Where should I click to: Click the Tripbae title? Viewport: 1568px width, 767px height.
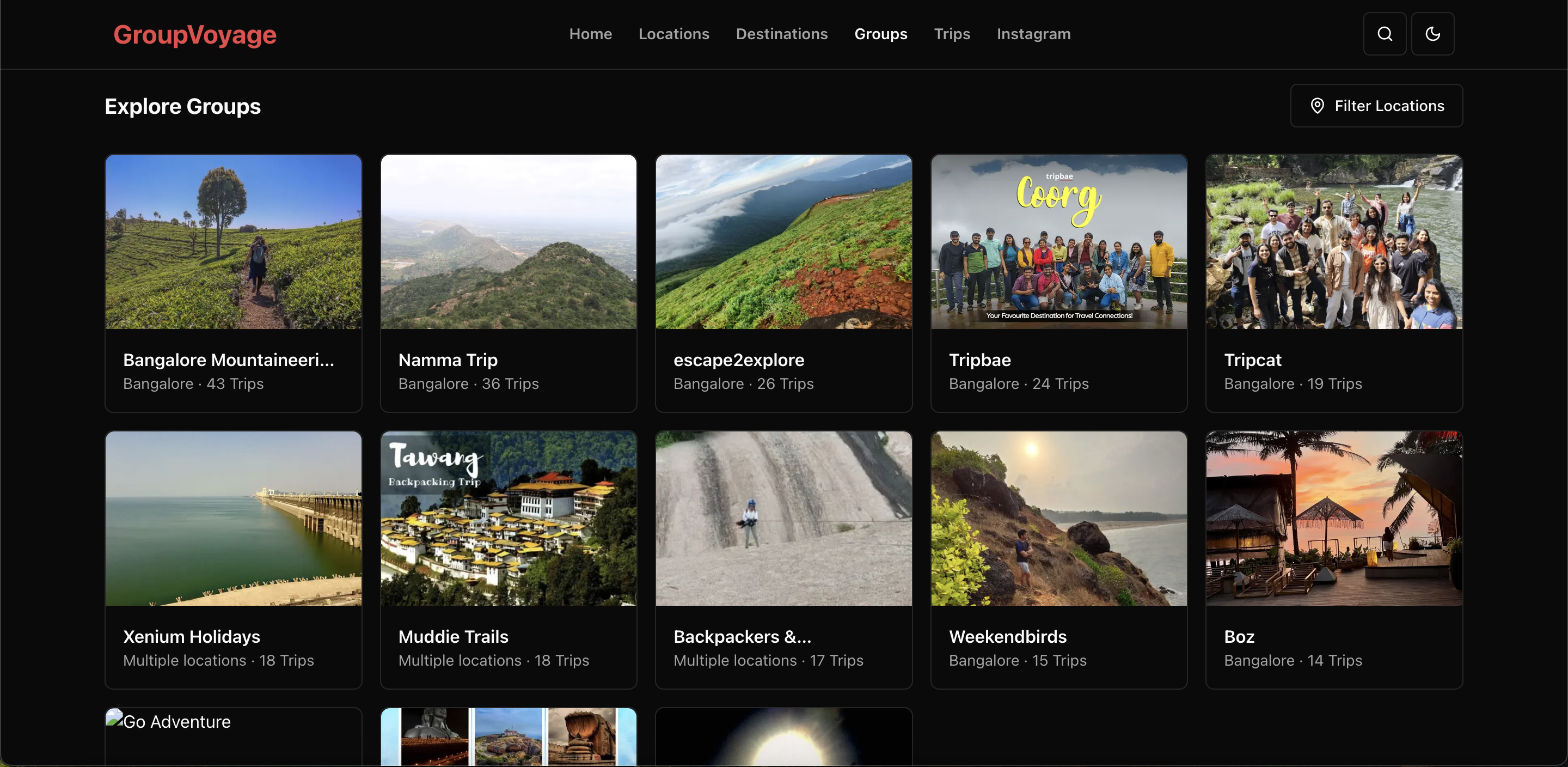[x=979, y=360]
